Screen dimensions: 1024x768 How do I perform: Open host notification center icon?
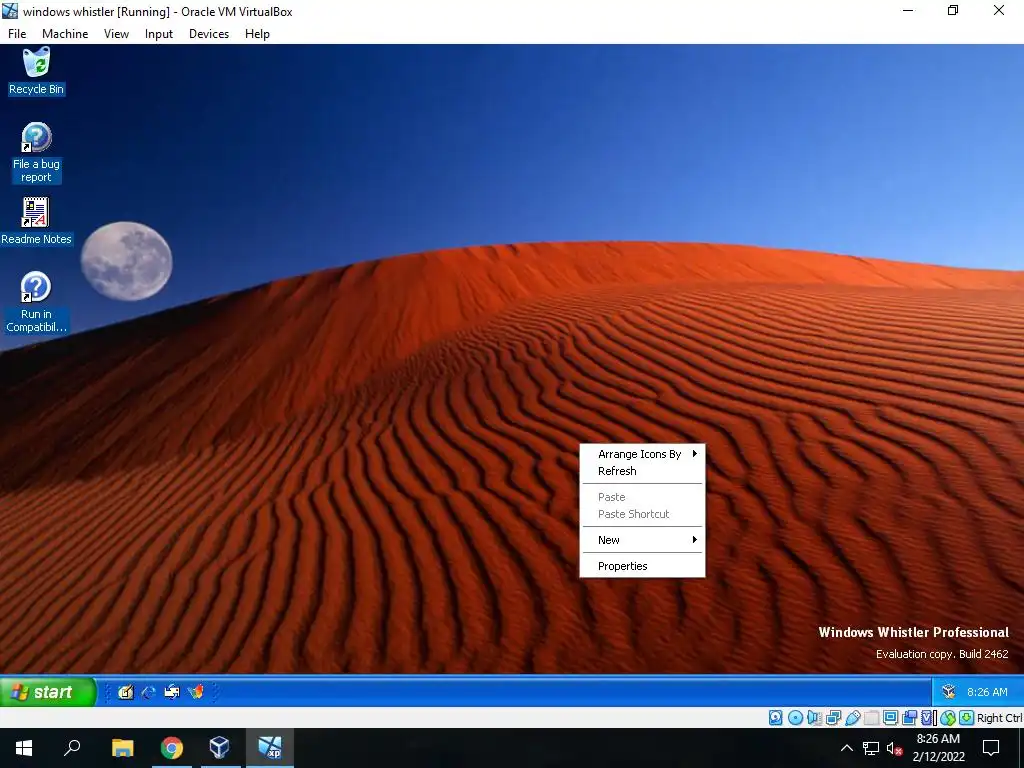991,748
